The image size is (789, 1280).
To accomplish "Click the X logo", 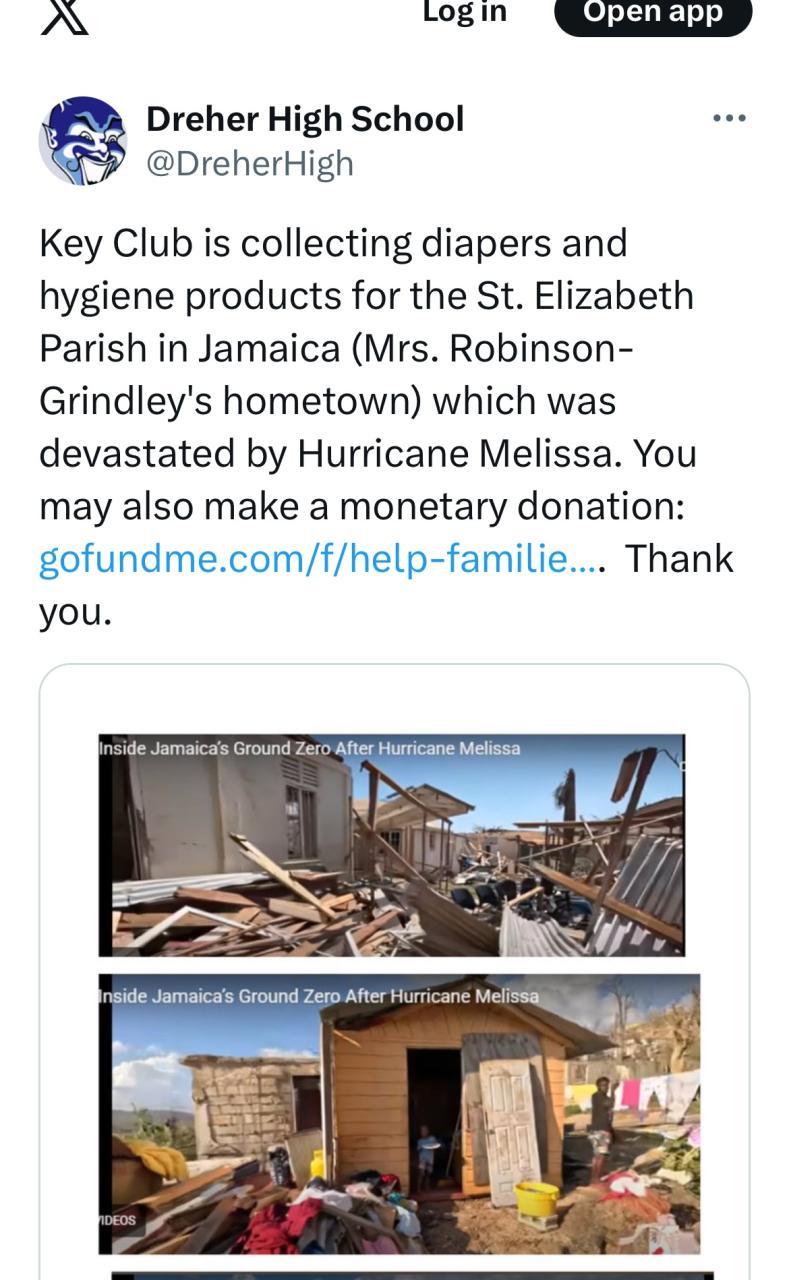I will 64,15.
